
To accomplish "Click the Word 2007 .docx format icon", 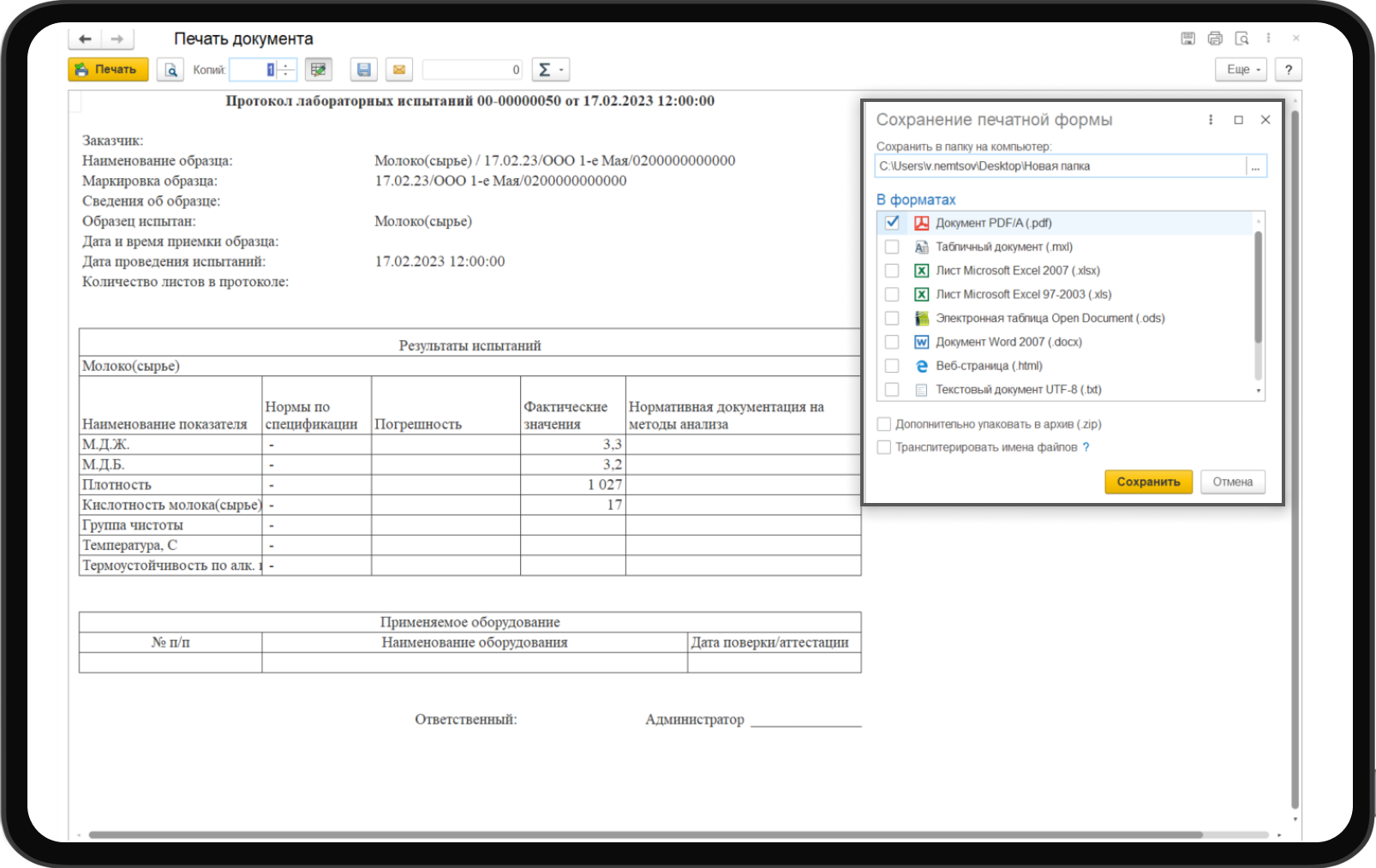I will 922,342.
